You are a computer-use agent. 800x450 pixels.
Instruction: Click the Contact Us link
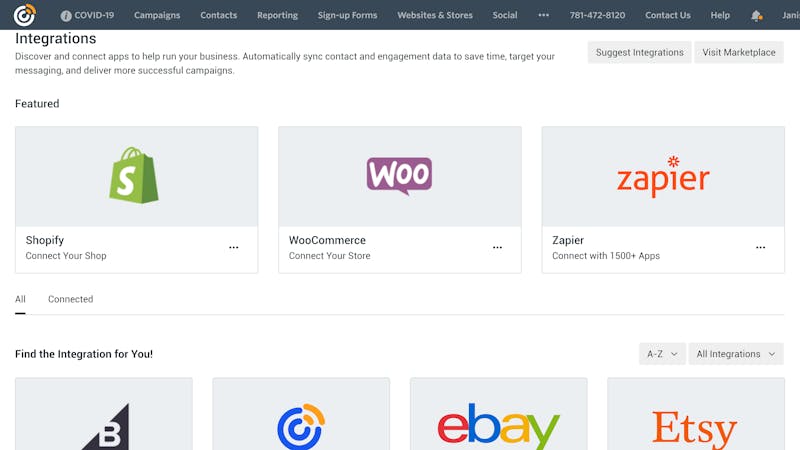point(667,15)
